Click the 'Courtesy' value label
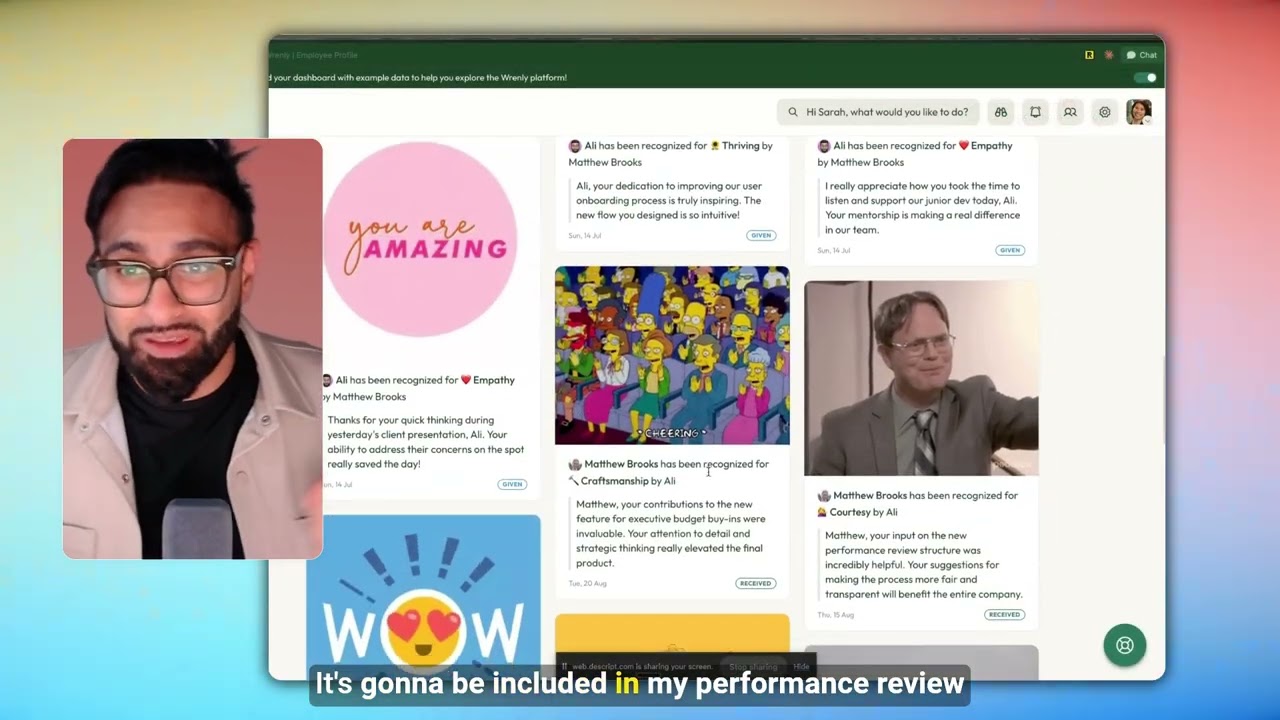1280x720 pixels. [850, 512]
